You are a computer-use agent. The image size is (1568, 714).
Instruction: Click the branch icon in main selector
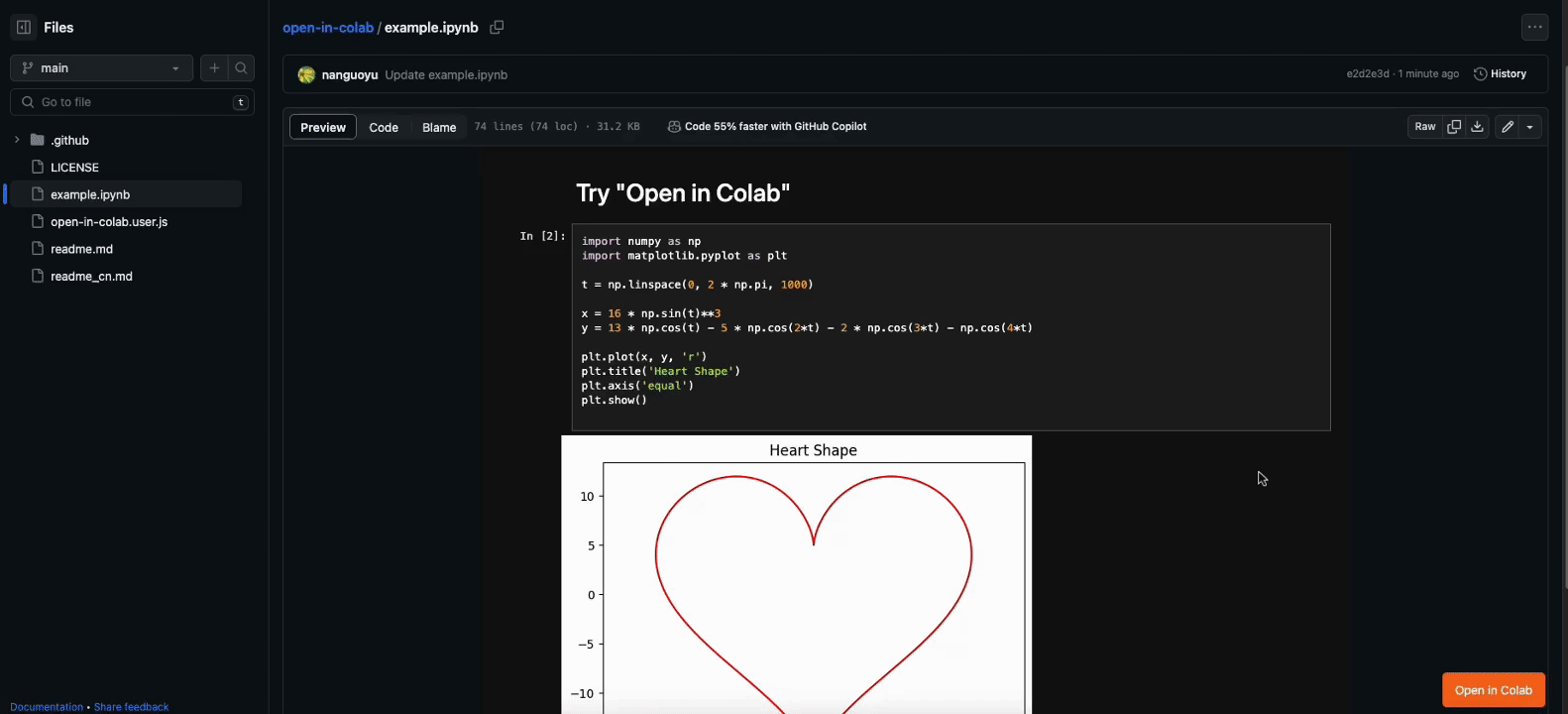[28, 68]
